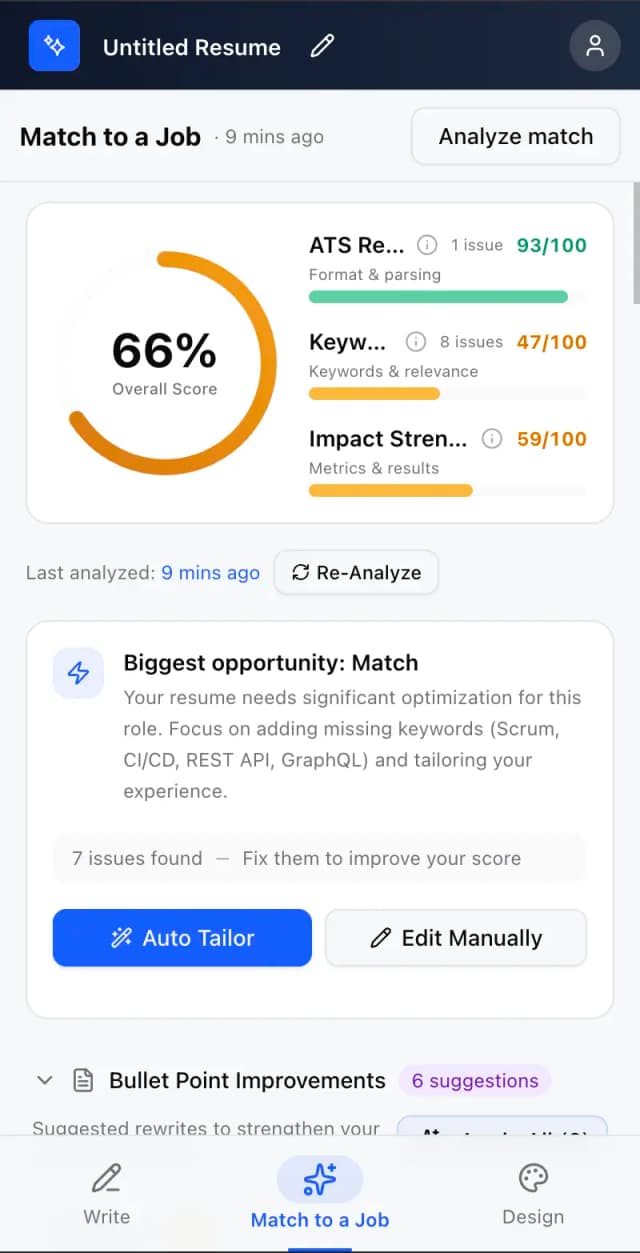640x1253 pixels.
Task: Select the Design palette icon in bottom navigation
Action: (533, 1179)
